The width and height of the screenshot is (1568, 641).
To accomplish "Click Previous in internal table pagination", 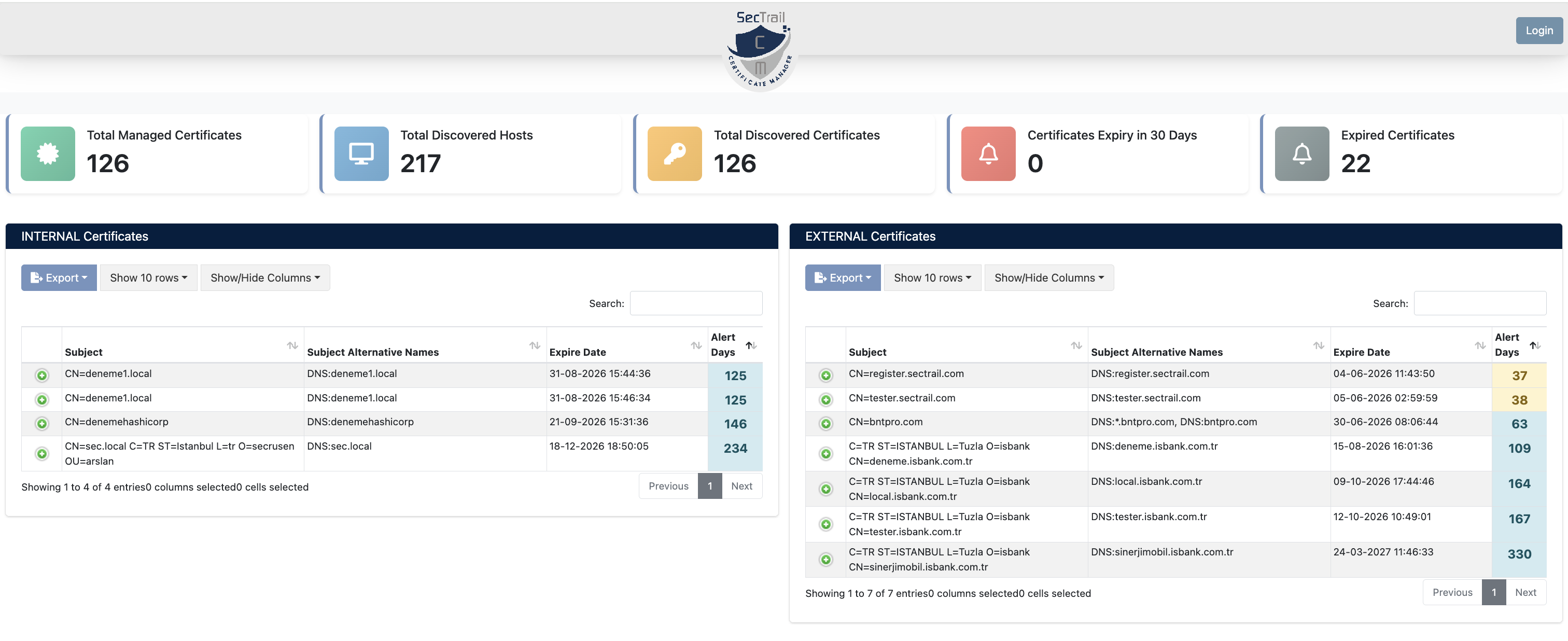I will (x=668, y=486).
